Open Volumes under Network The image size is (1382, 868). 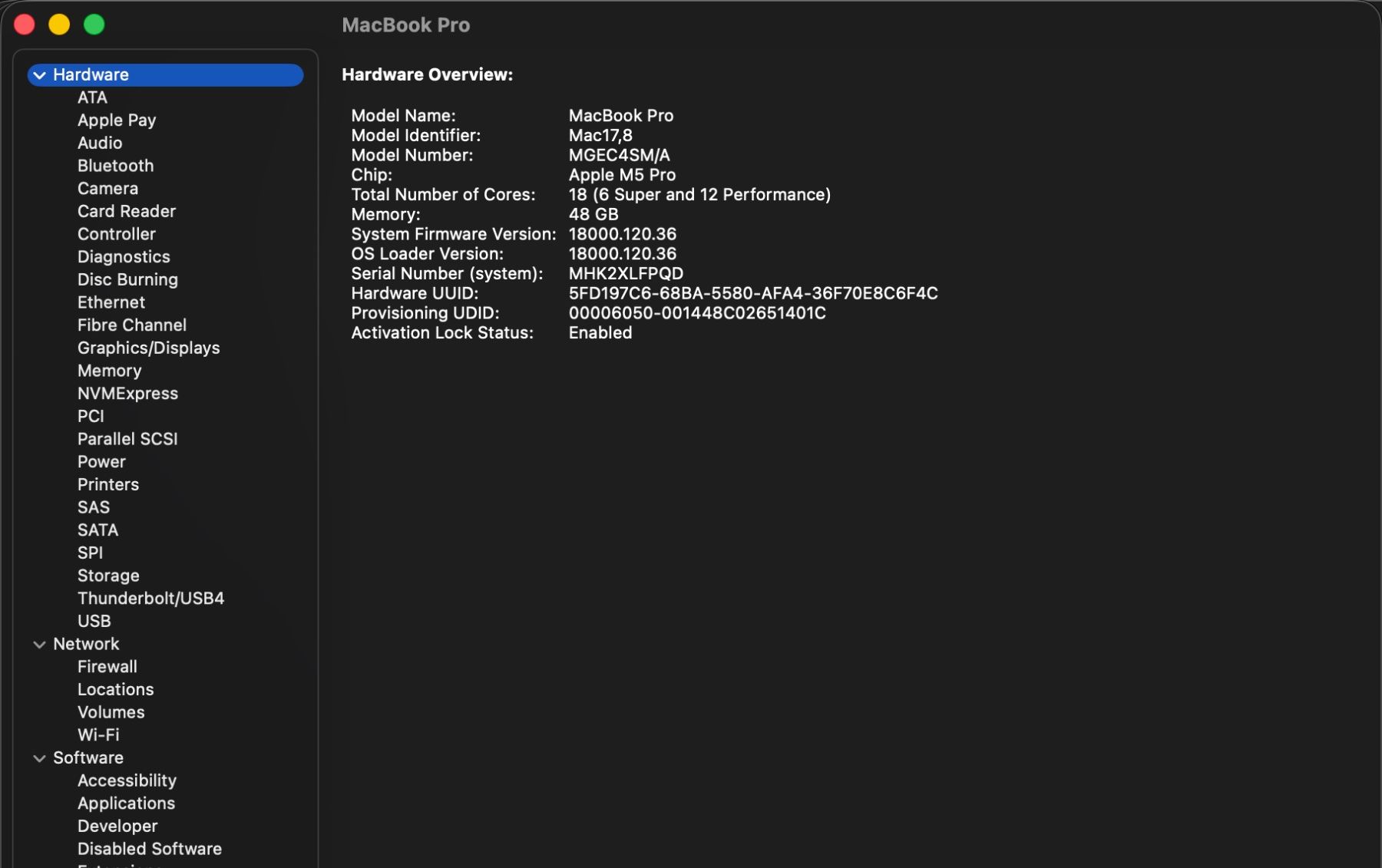point(111,712)
